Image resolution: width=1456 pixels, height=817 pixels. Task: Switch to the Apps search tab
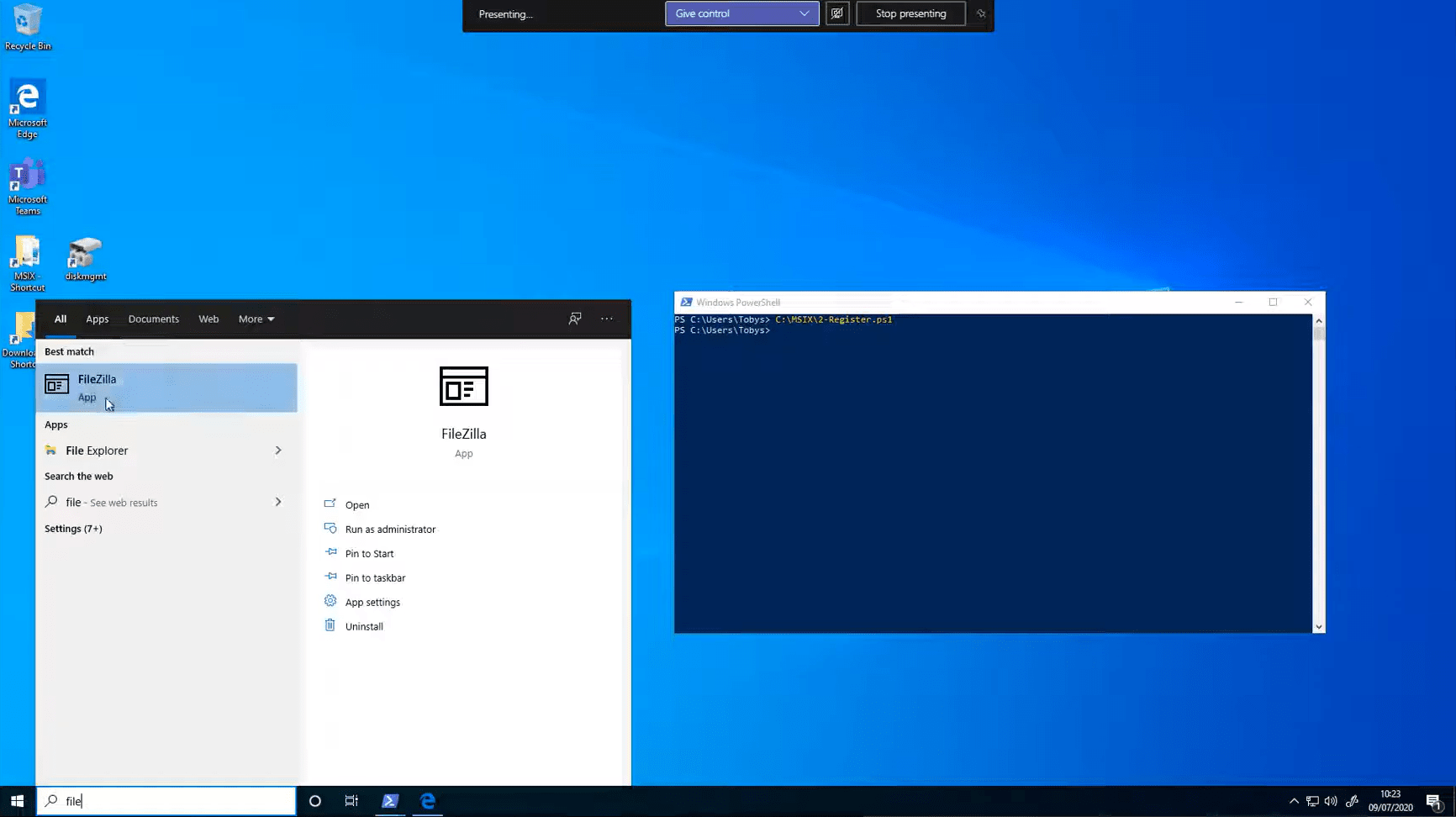click(x=98, y=319)
